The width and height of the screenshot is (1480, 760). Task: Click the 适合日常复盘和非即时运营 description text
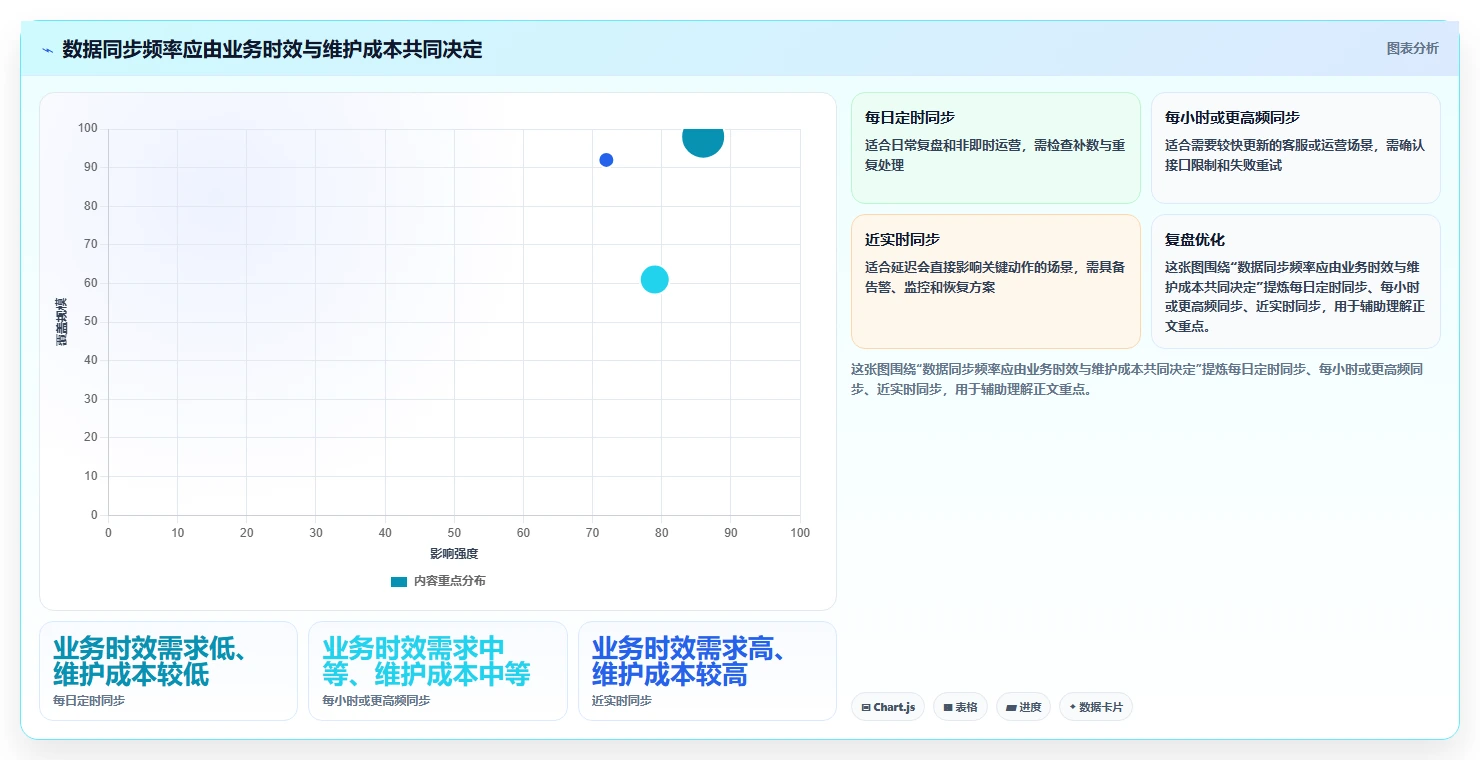click(x=995, y=155)
